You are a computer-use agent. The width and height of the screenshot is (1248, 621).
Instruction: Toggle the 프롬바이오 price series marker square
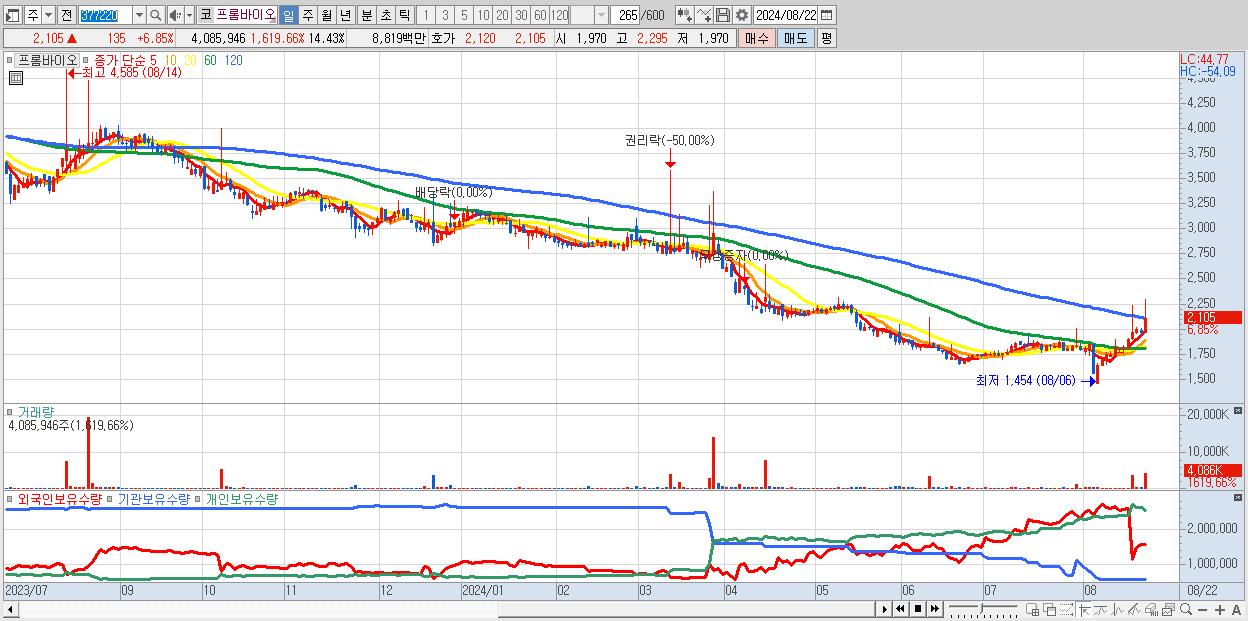click(x=11, y=60)
